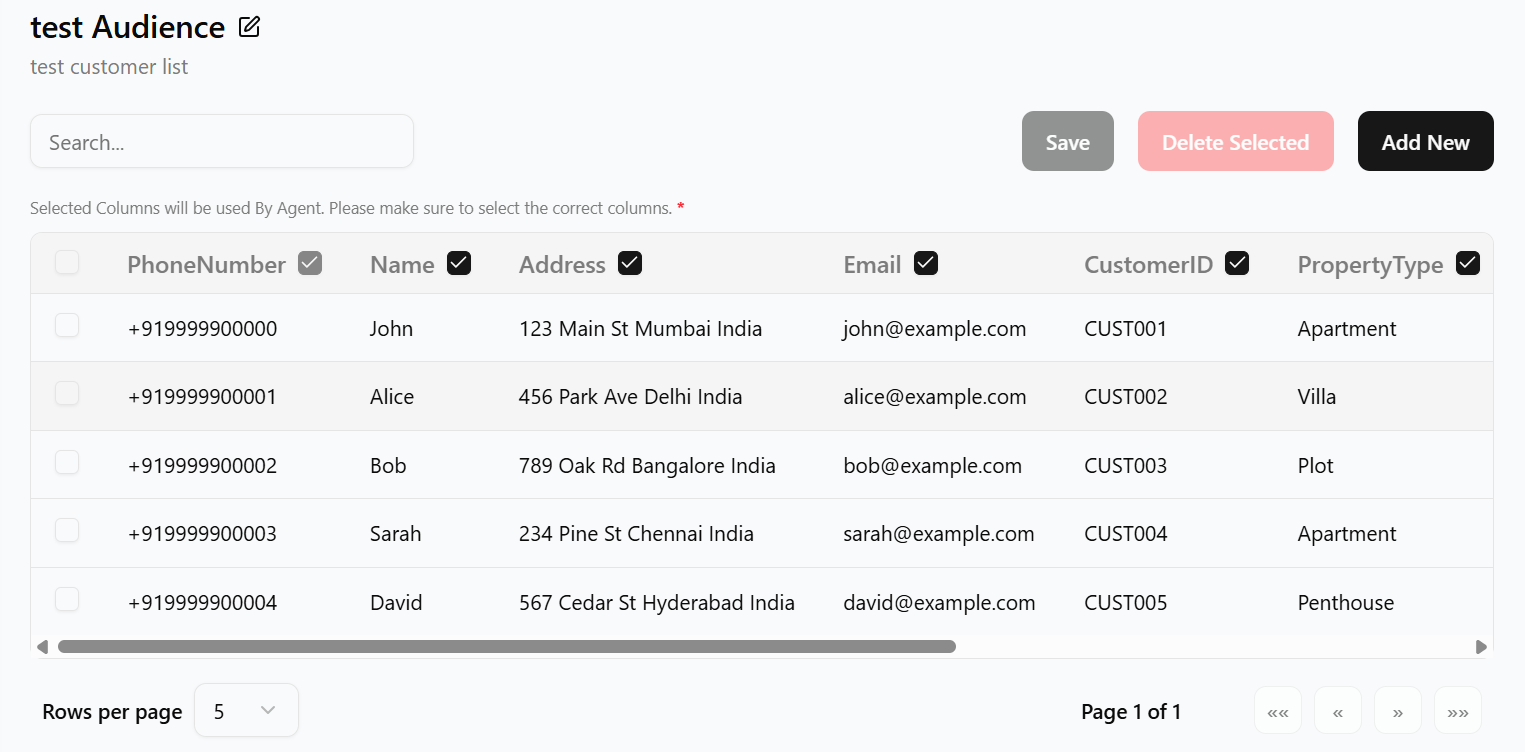The height and width of the screenshot is (752, 1525).
Task: Toggle the CustomerID column checkbox
Action: [1237, 263]
